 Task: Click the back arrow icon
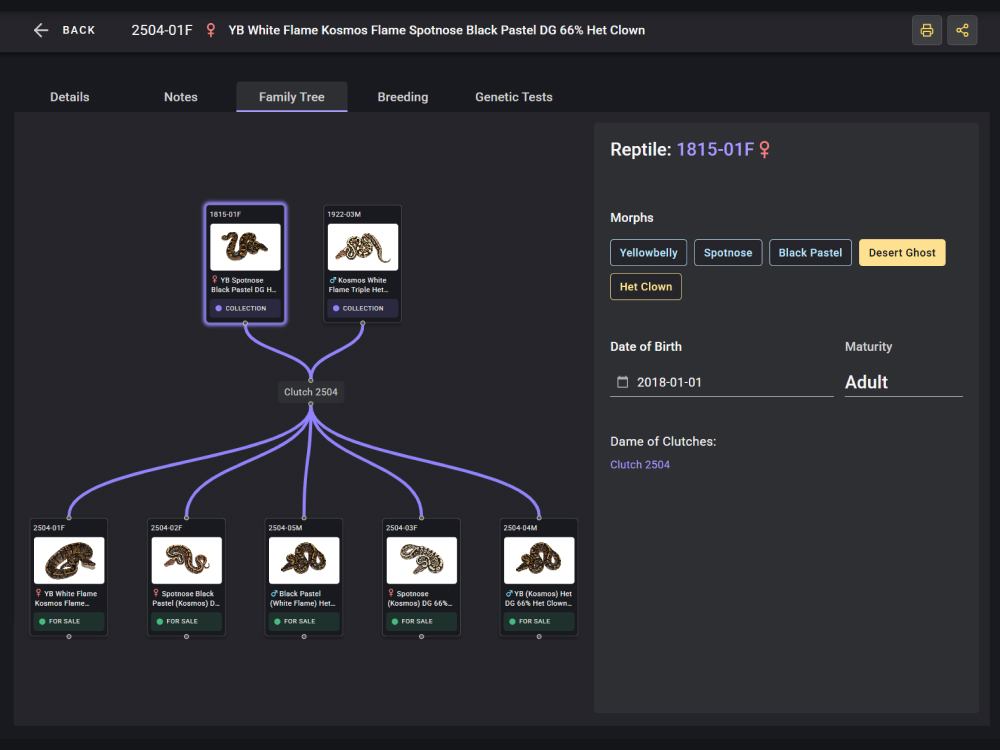(41, 30)
